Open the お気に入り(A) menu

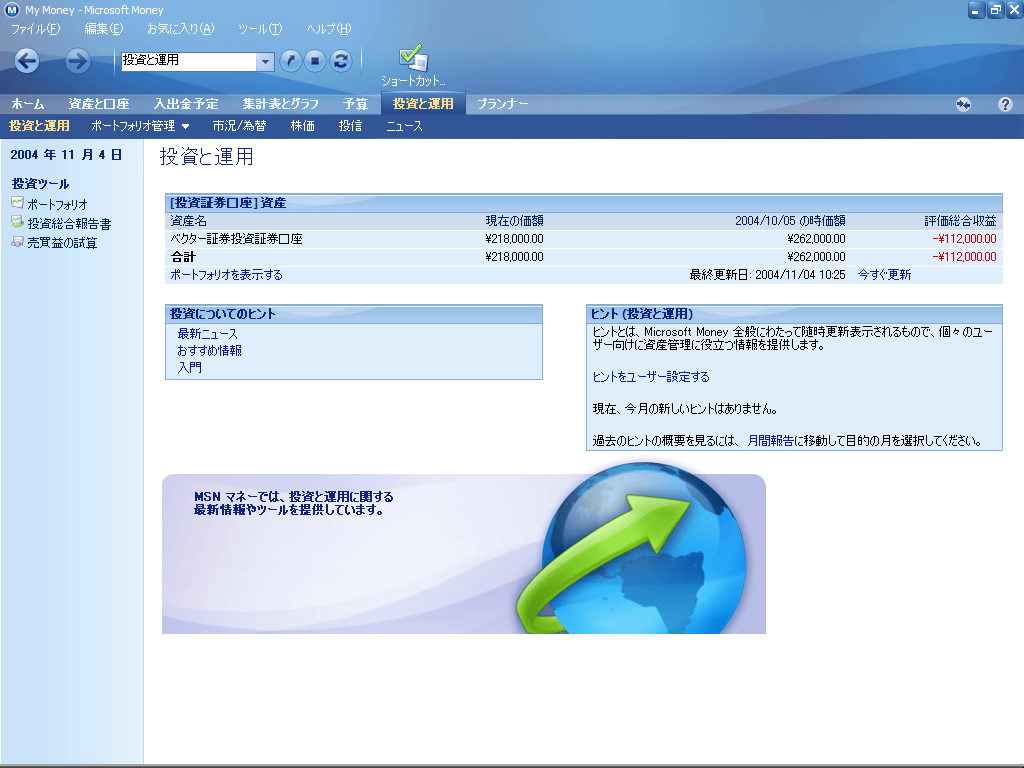pos(180,29)
